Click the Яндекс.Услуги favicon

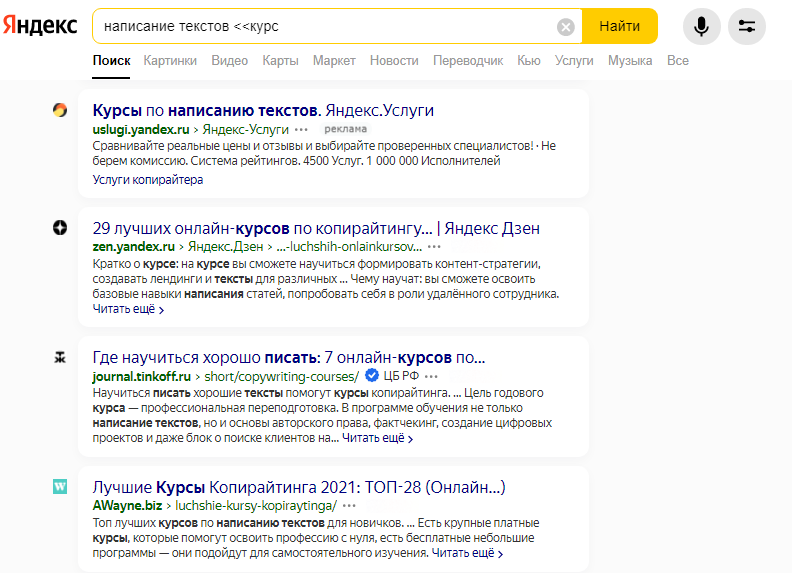click(60, 110)
